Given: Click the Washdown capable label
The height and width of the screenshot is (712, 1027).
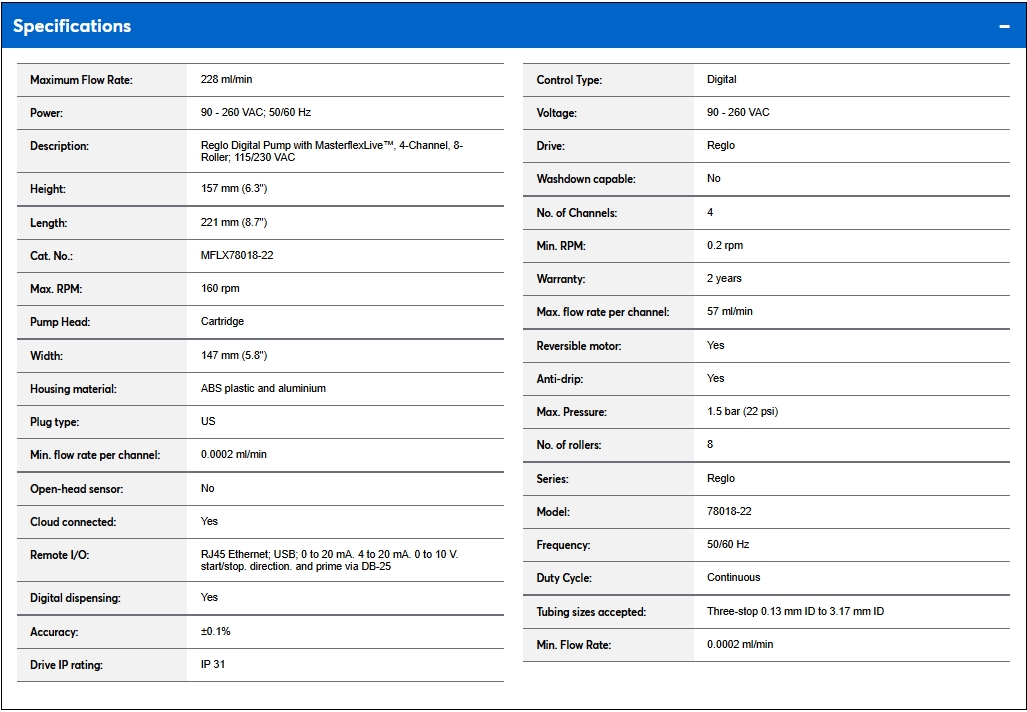Looking at the screenshot, I should point(586,179).
